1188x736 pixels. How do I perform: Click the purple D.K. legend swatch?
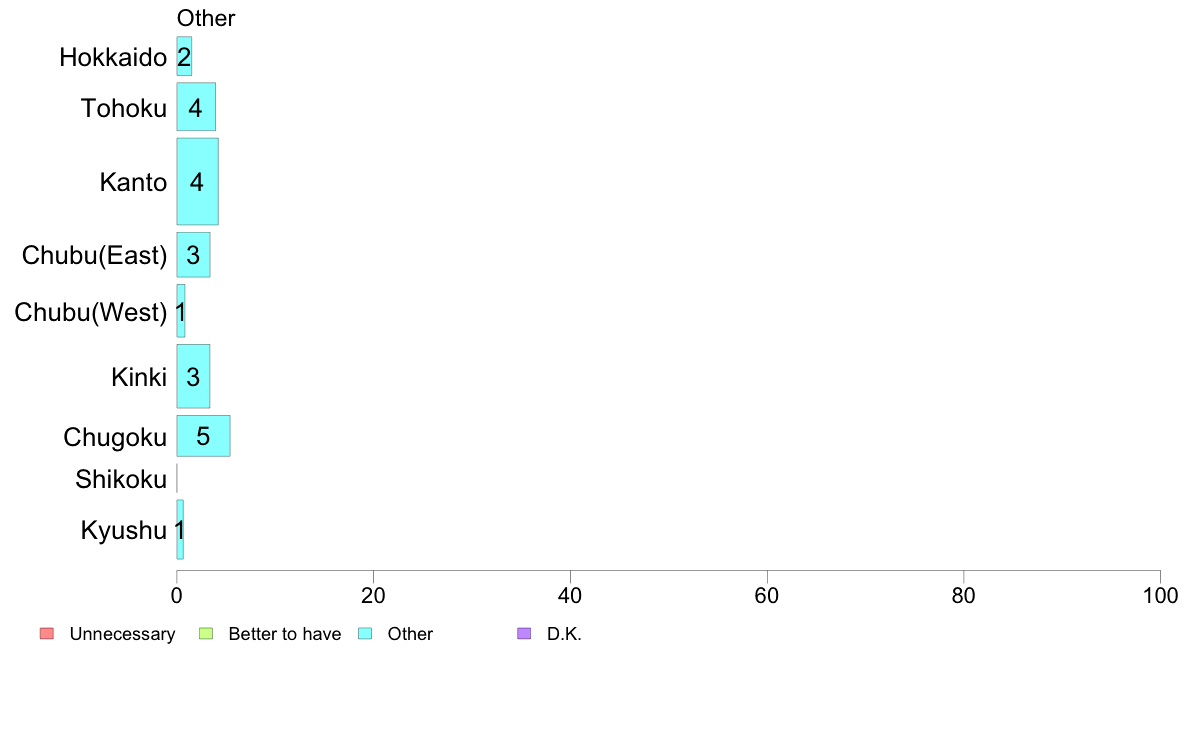pyautogui.click(x=524, y=634)
